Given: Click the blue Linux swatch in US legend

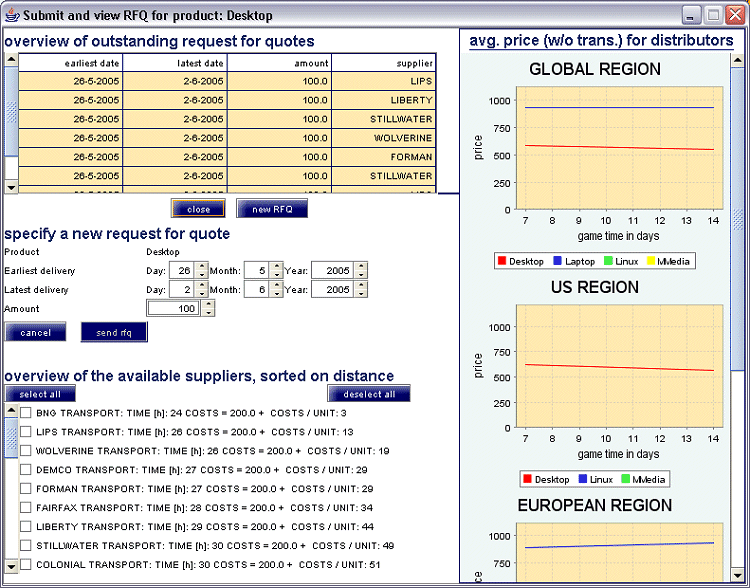Looking at the screenshot, I should tap(583, 478).
